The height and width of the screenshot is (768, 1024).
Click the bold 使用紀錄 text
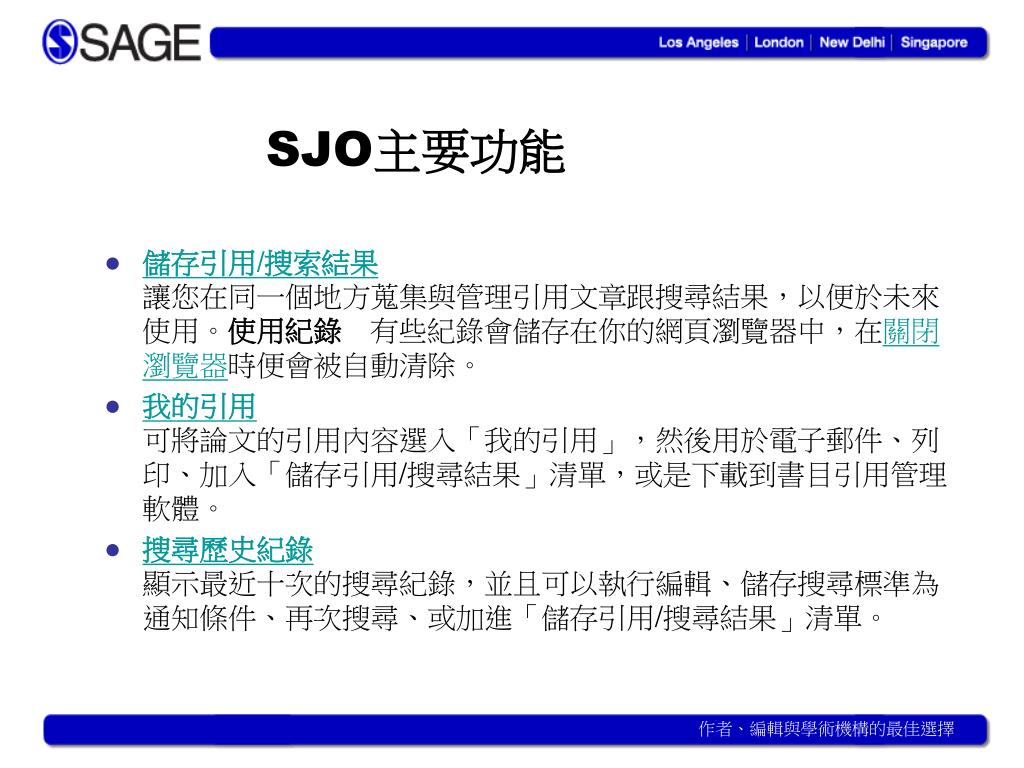[285, 331]
